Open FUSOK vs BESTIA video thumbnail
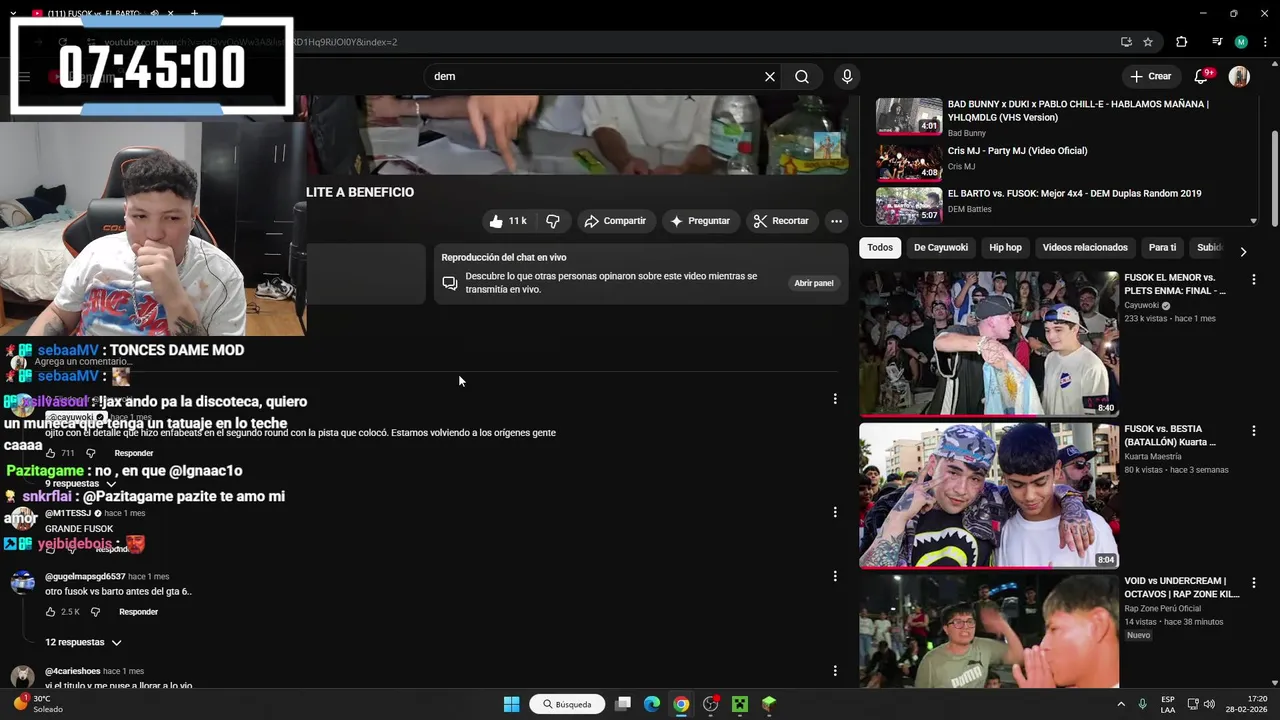This screenshot has width=1280, height=720. 989,495
